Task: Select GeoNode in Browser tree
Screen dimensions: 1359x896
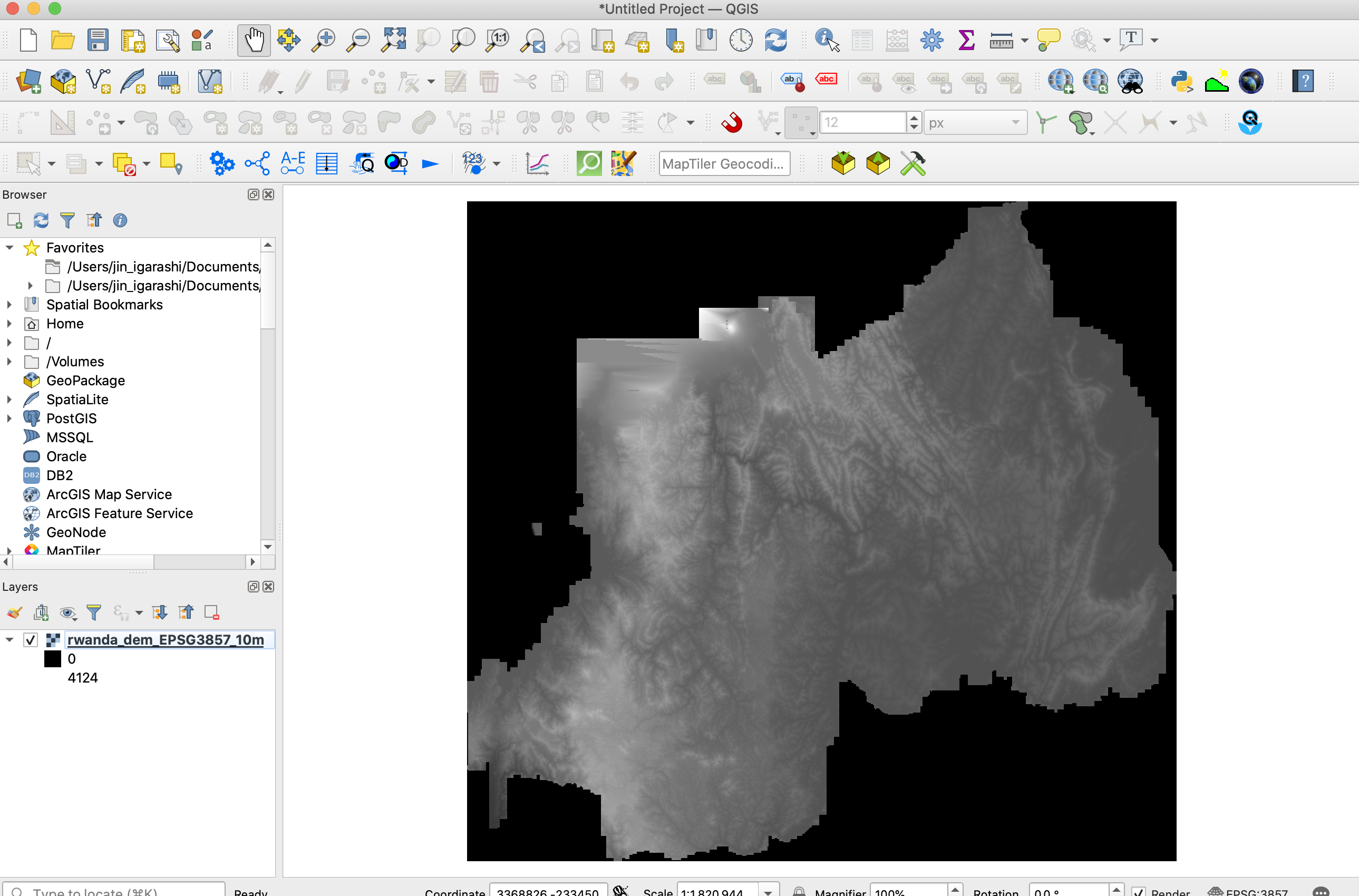Action: 76,532
